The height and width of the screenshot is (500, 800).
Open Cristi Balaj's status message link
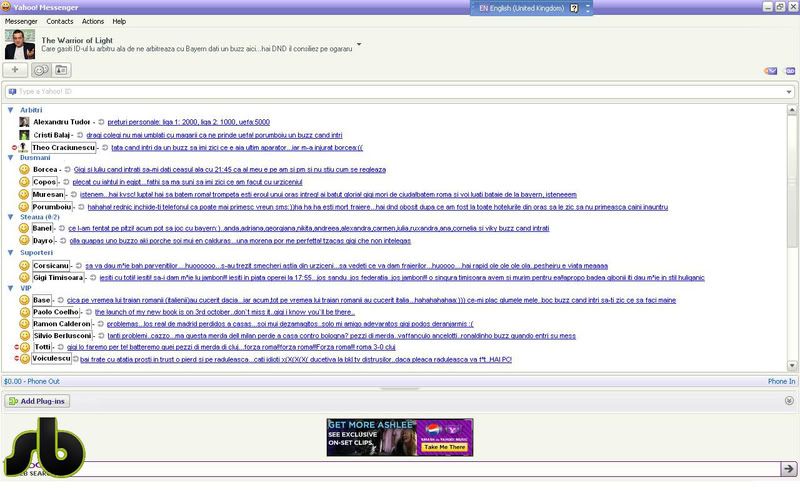click(214, 135)
